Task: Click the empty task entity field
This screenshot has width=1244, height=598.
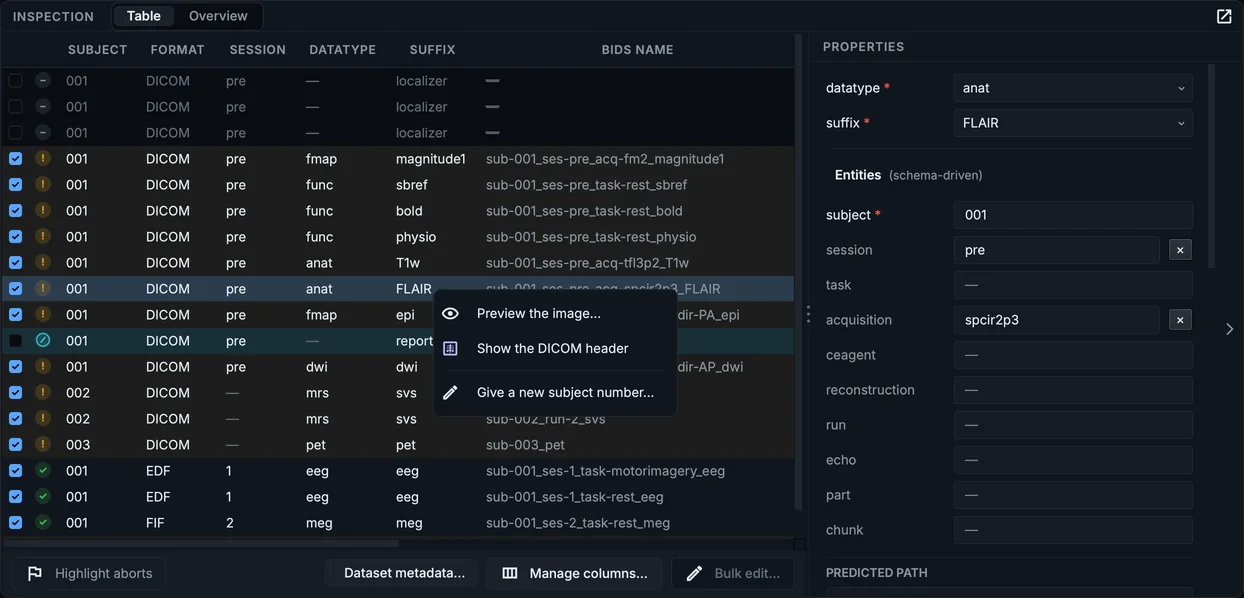Action: (x=1073, y=285)
